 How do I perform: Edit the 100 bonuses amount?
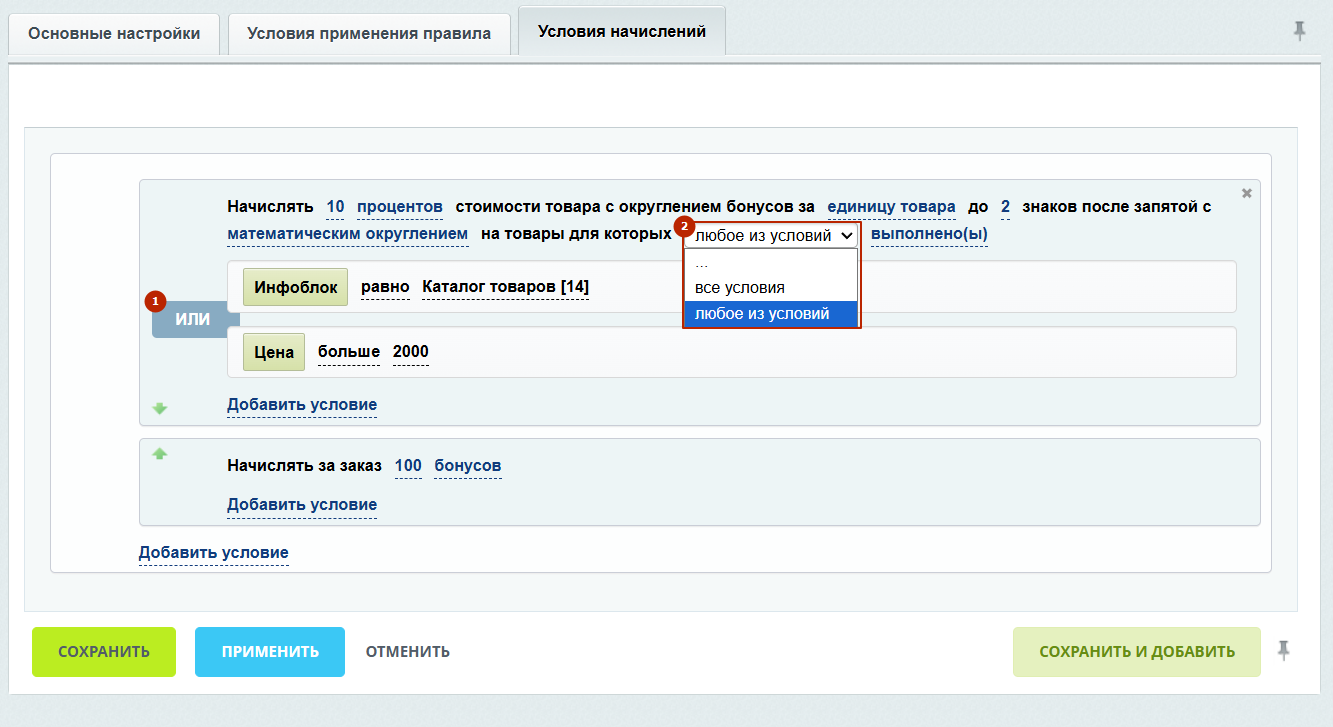tap(408, 466)
